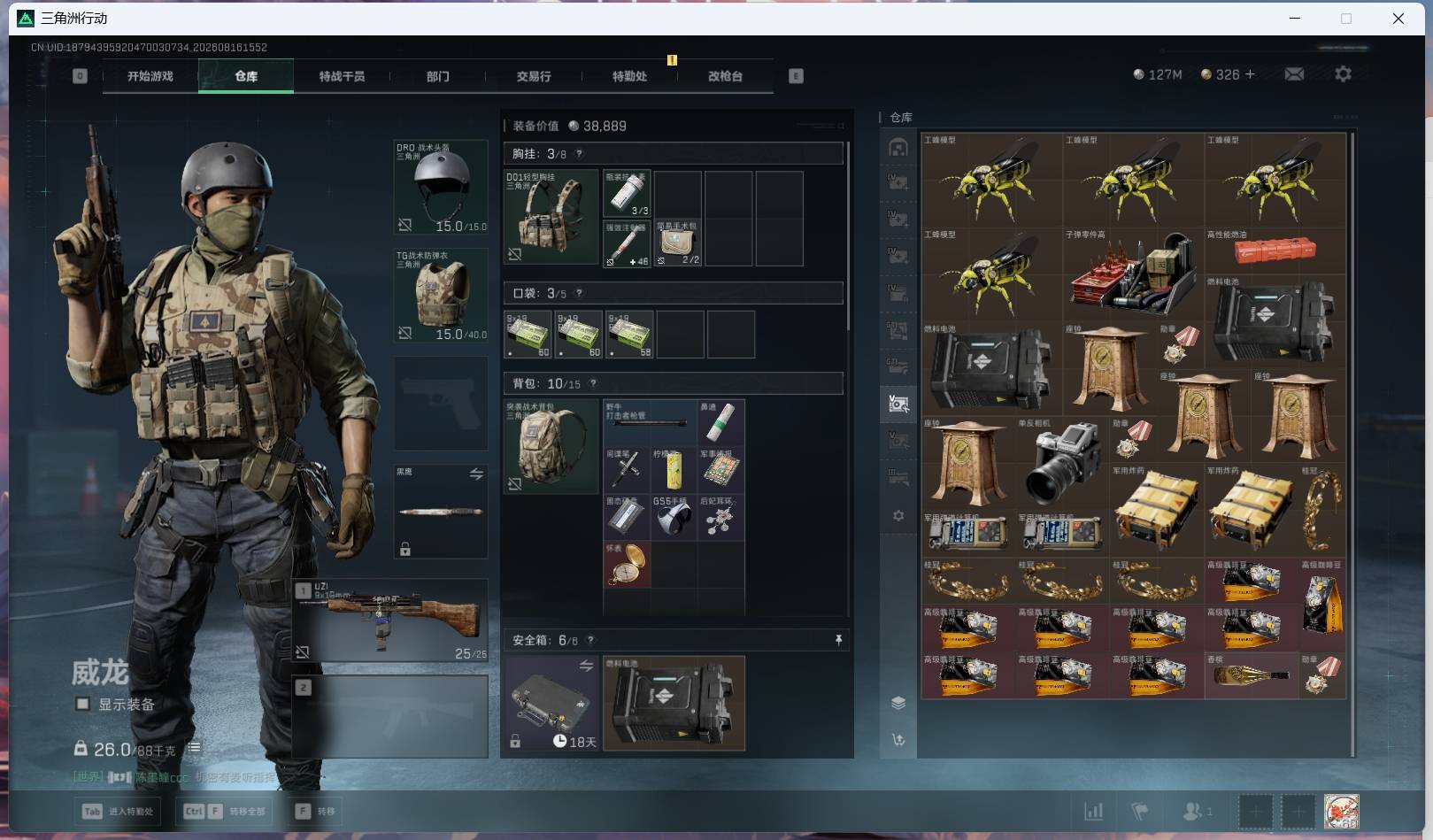Click the 转移全部 transfer all button

pyautogui.click(x=224, y=811)
